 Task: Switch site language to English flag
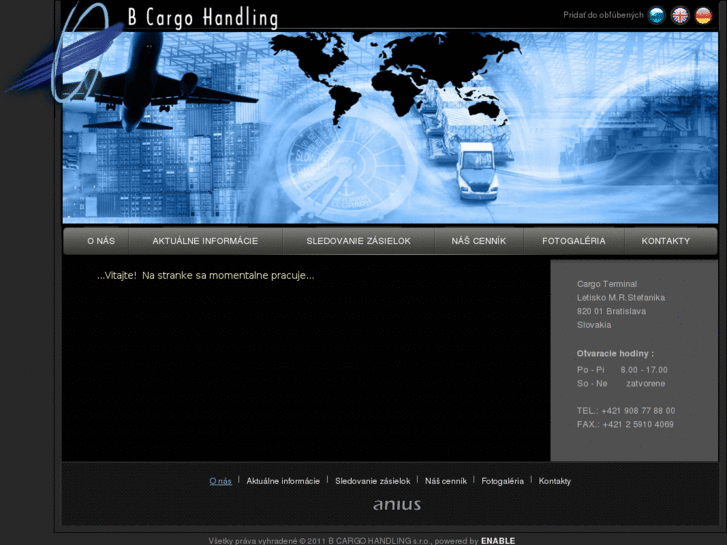680,16
